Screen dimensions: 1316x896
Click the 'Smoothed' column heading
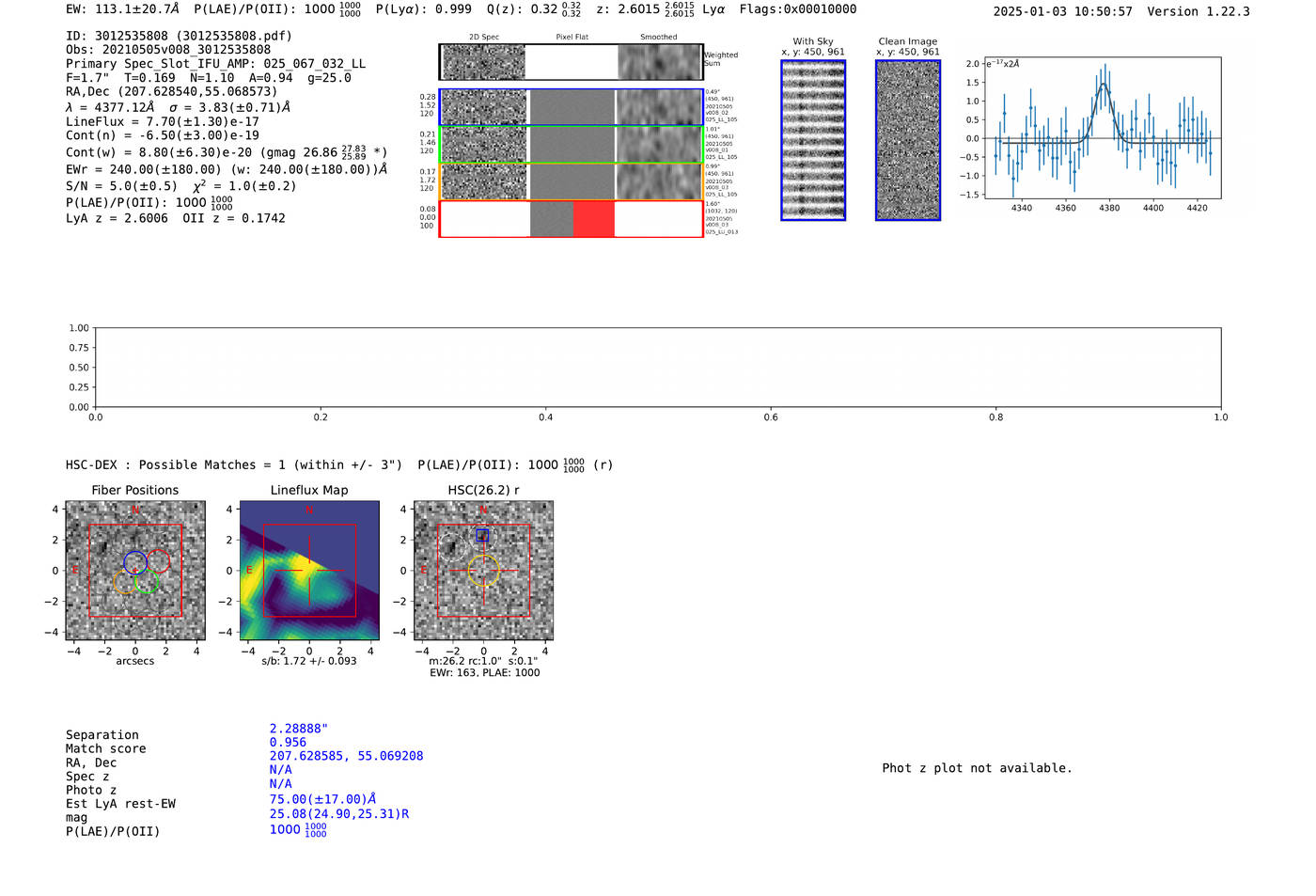point(659,37)
